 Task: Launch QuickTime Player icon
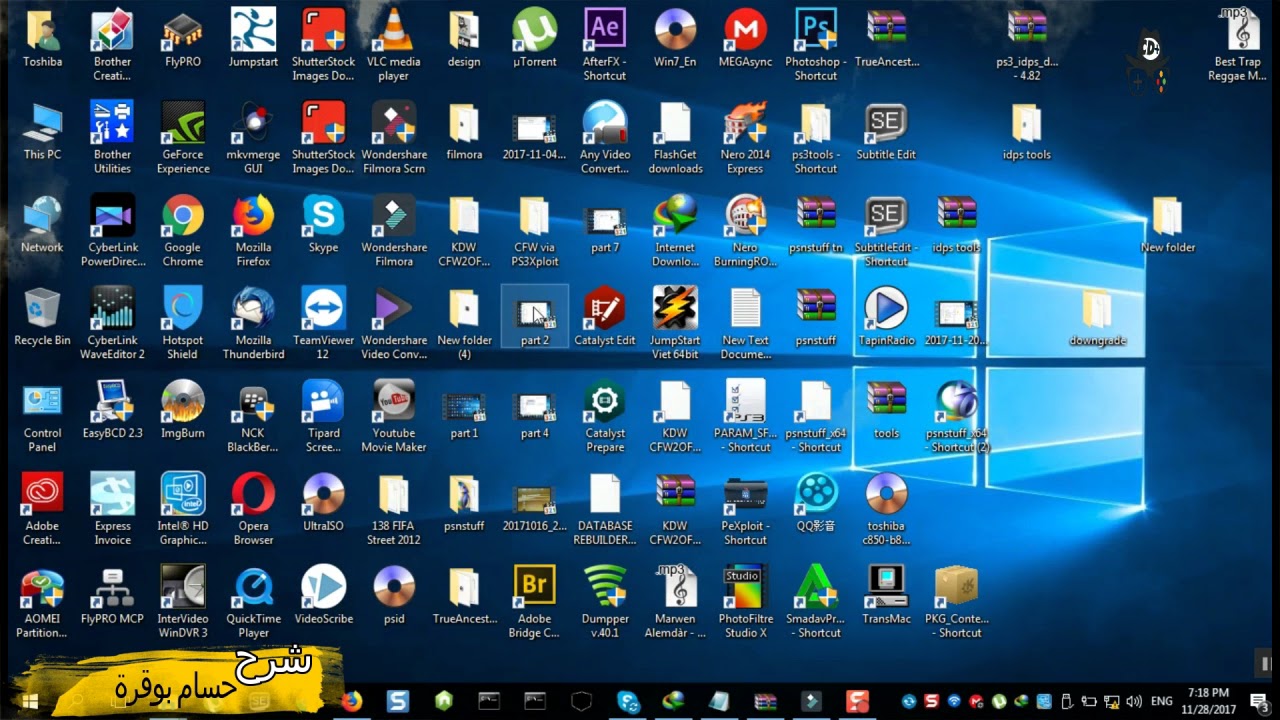pos(253,587)
